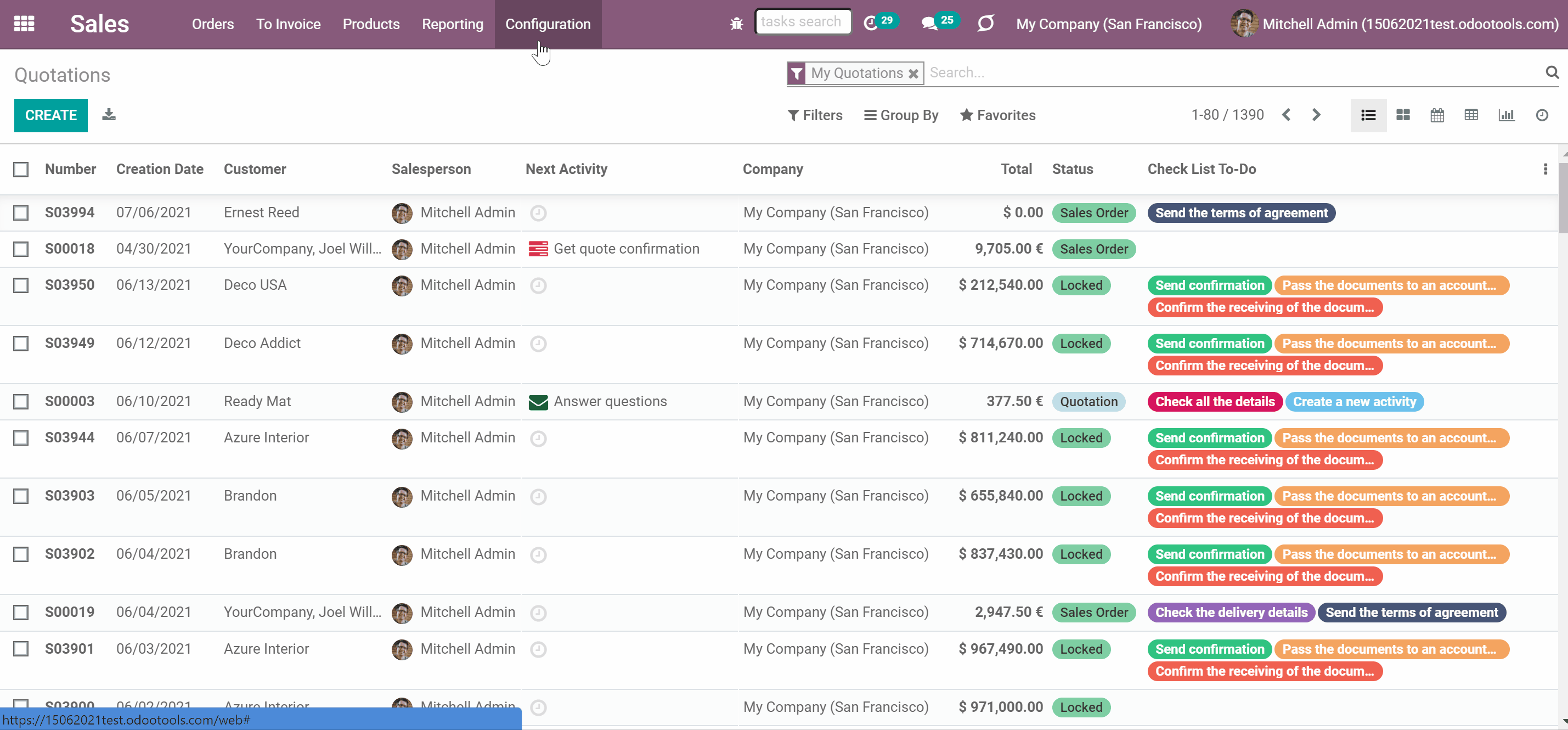Open the apps grid menu icon
Viewport: 1568px width, 730px height.
(24, 24)
